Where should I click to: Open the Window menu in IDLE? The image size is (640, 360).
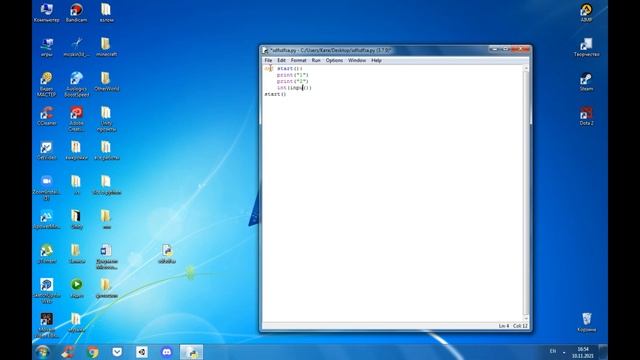(357, 60)
